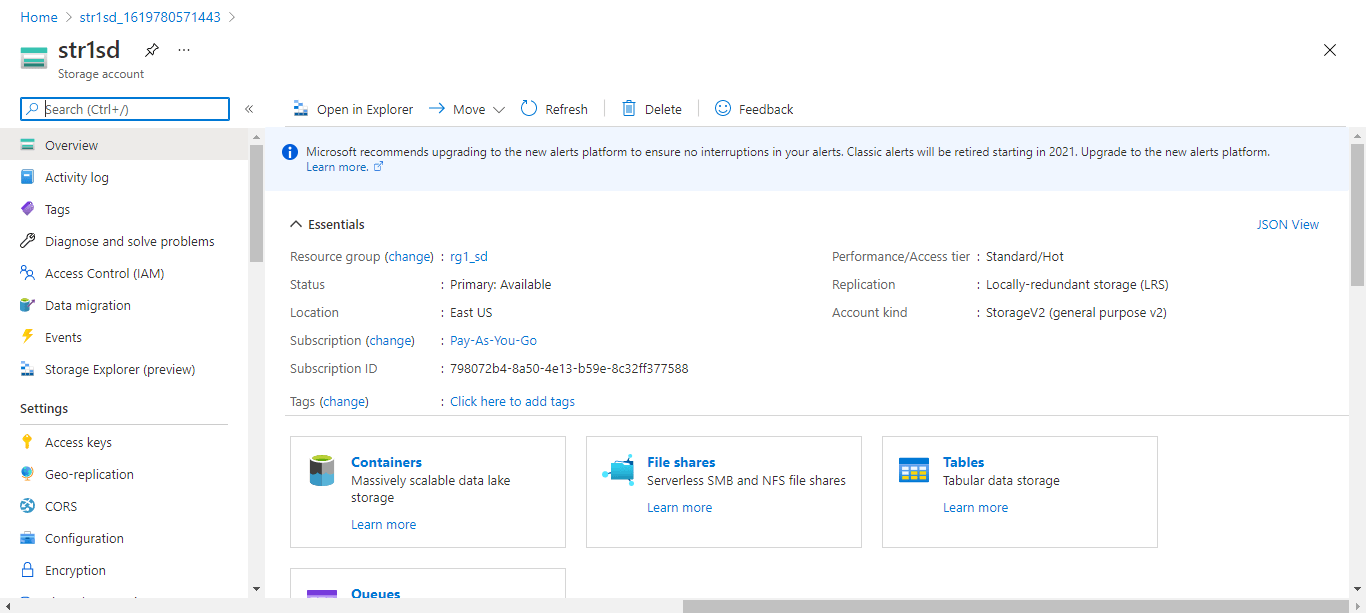This screenshot has width=1366, height=613.
Task: Click the Activity log icon
Action: point(28,177)
